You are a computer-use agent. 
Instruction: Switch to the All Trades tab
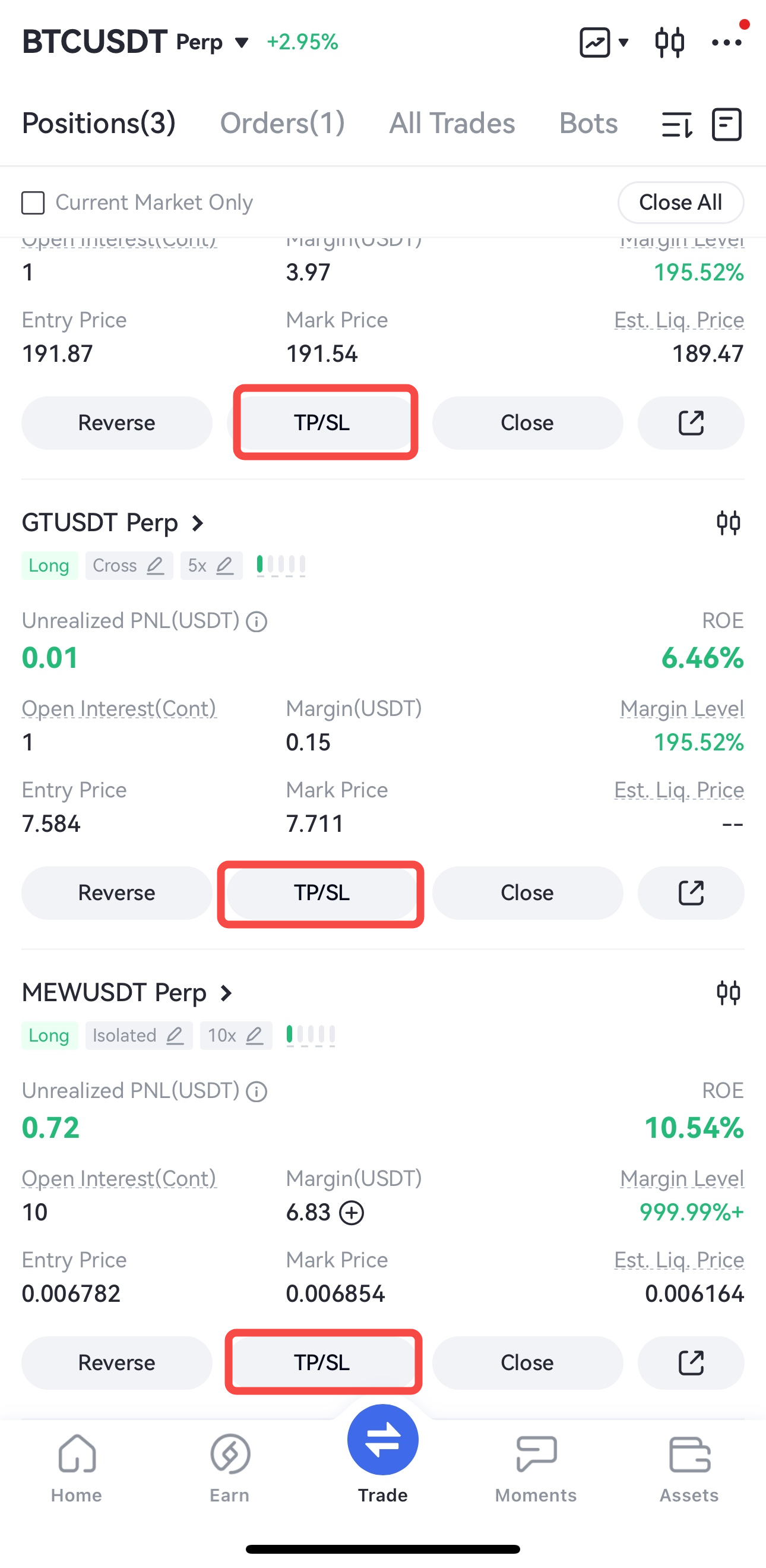point(452,124)
